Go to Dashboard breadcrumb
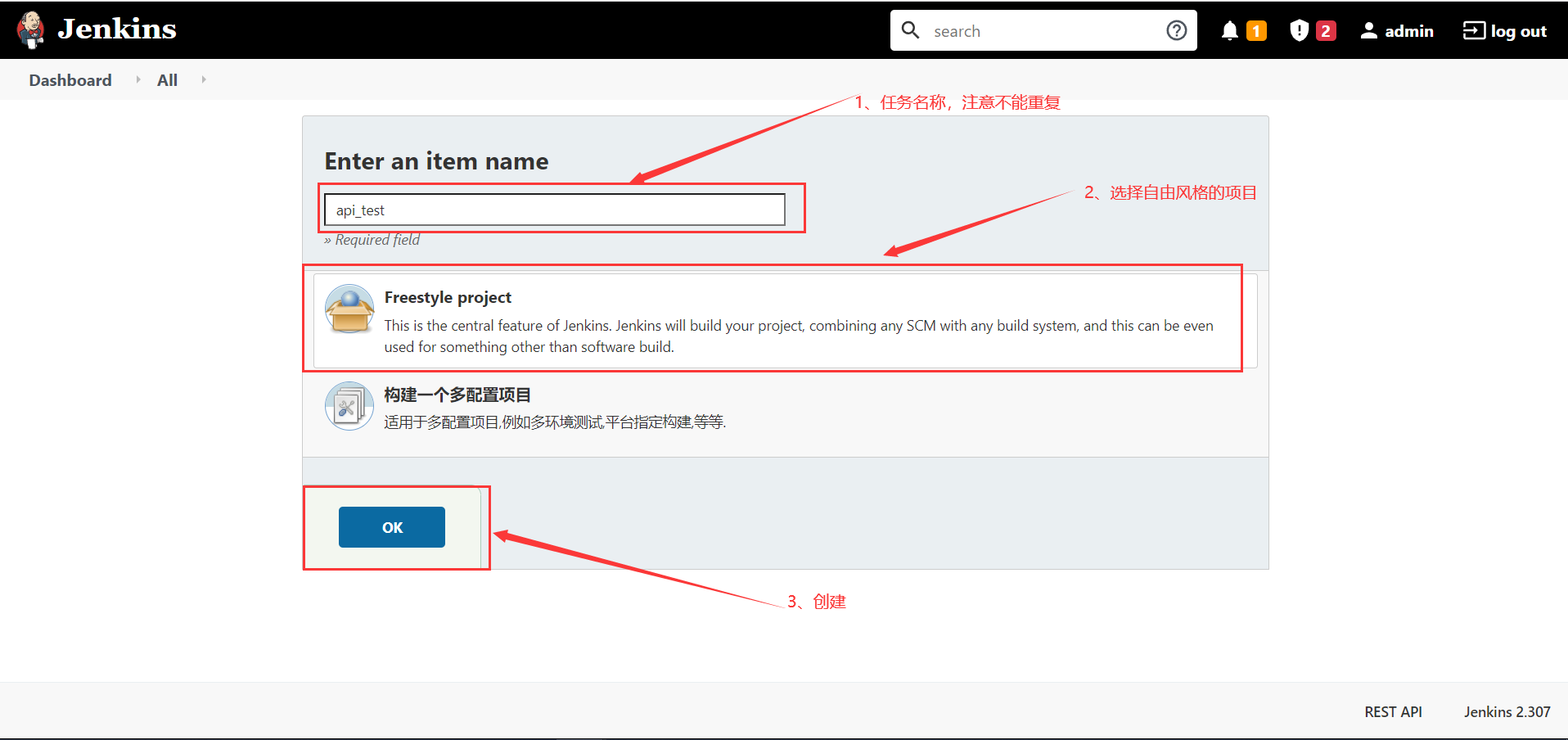 70,80
